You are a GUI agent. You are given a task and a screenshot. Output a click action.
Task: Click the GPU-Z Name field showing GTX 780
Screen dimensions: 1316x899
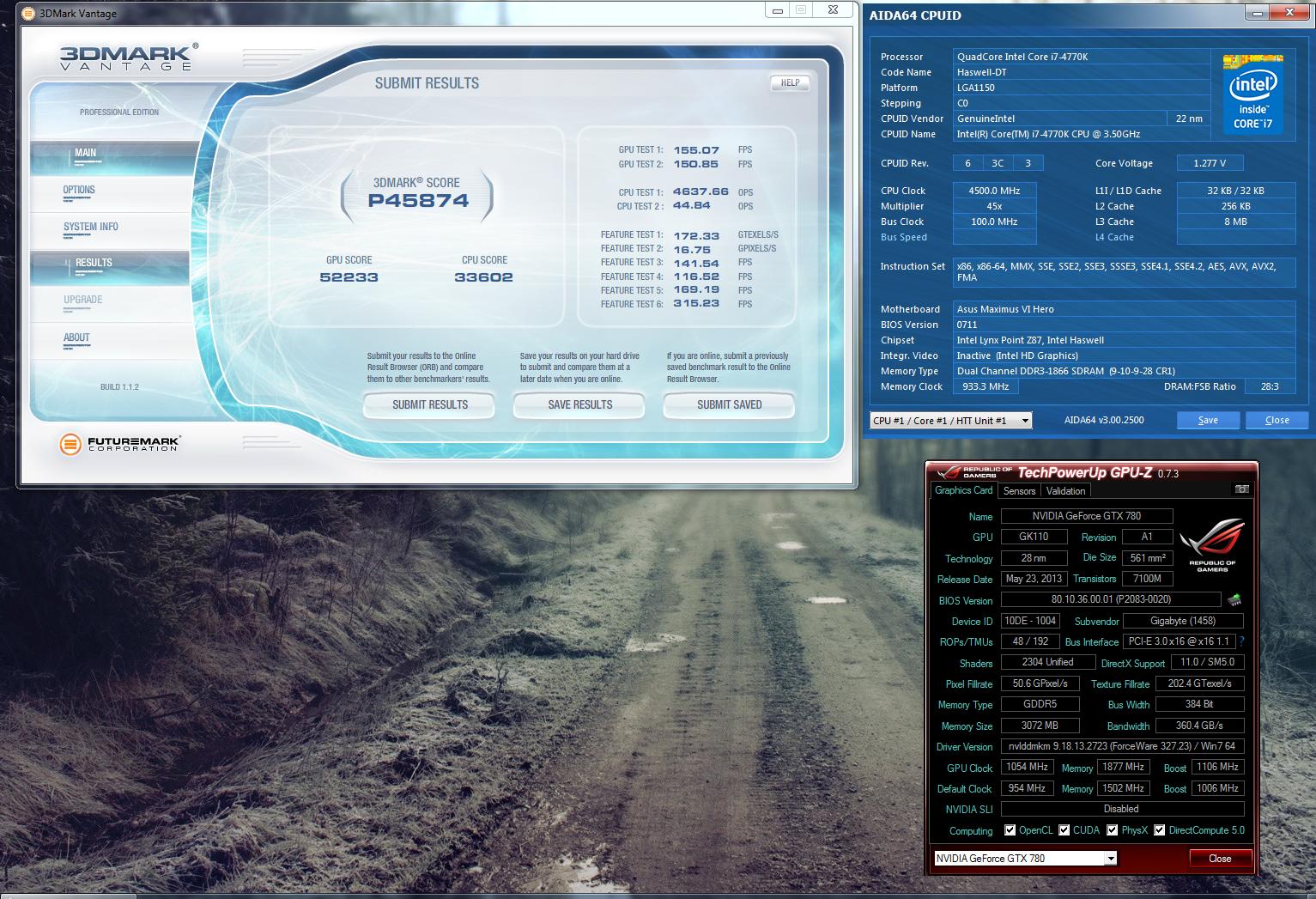(x=1086, y=516)
